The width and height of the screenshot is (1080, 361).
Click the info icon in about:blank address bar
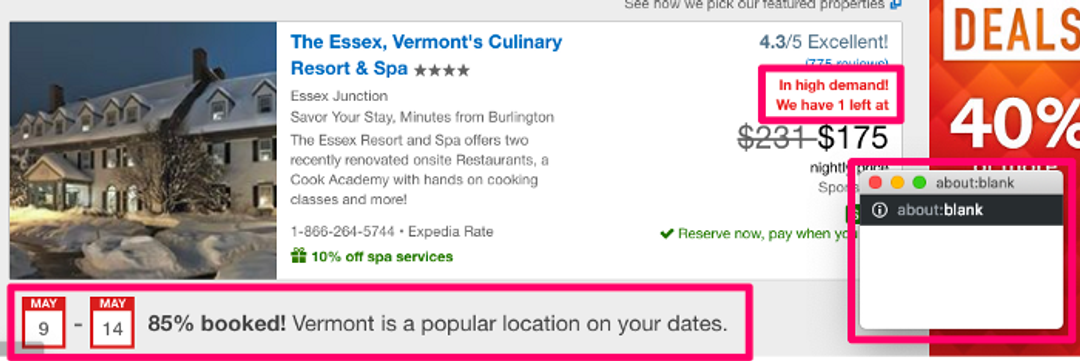(879, 211)
